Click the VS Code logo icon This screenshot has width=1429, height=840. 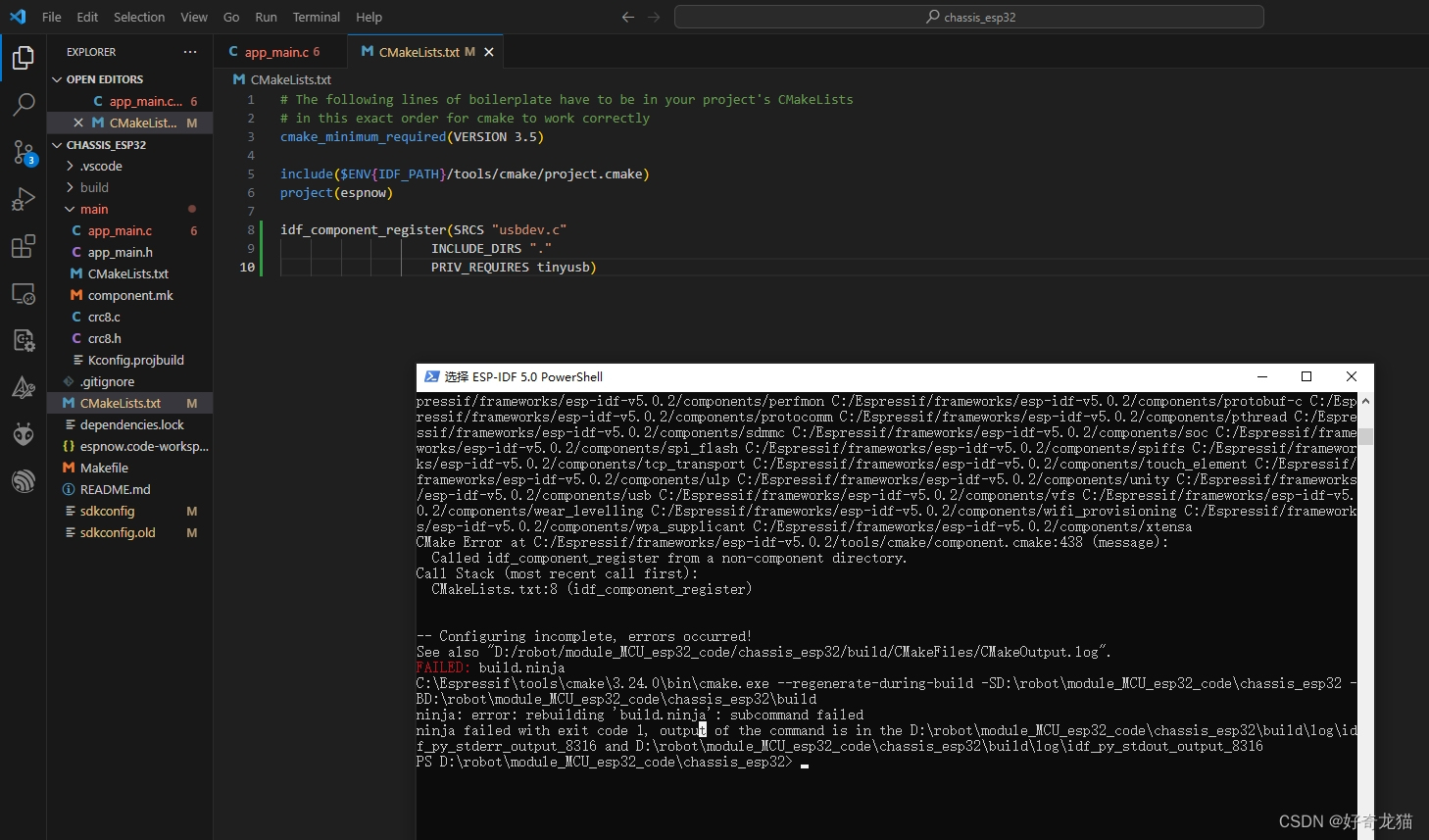[18, 17]
